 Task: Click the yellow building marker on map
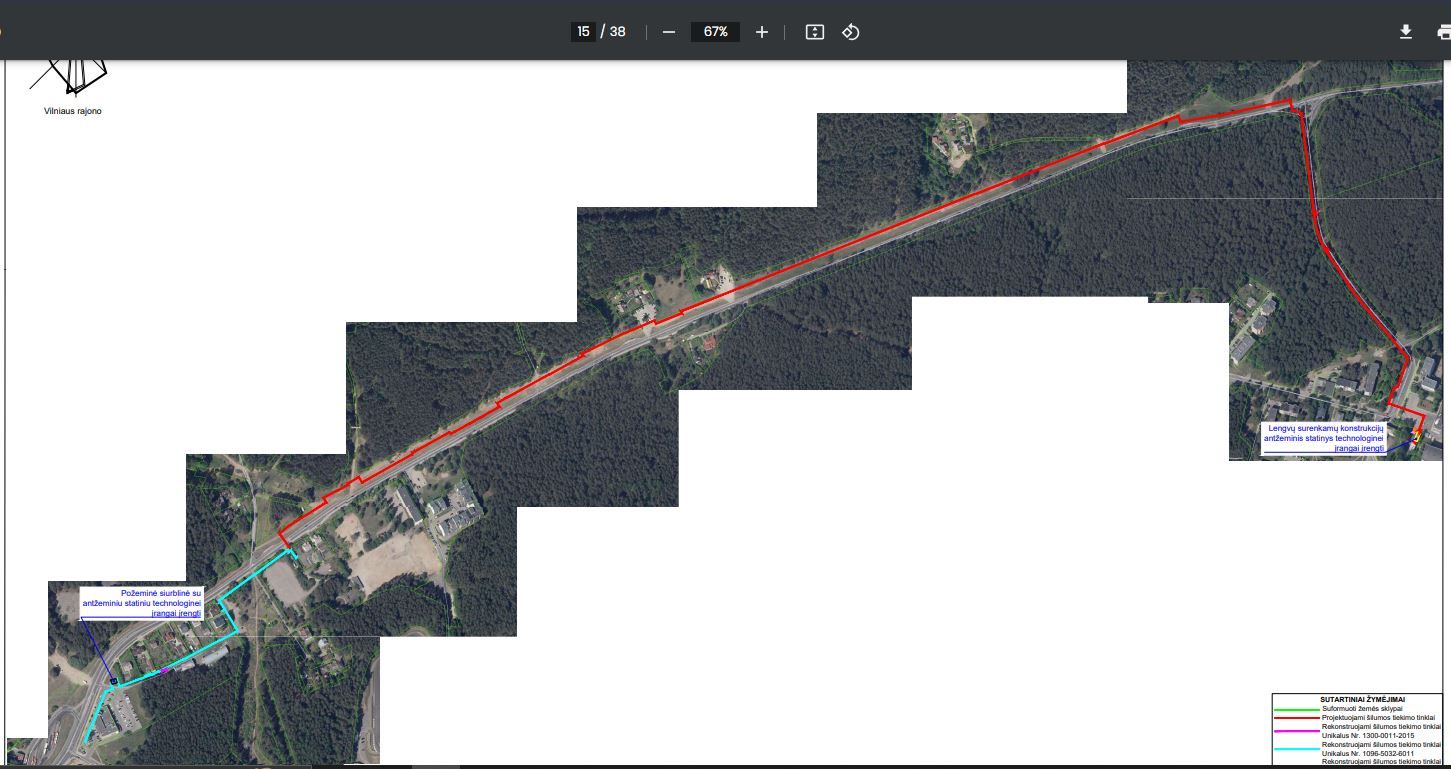(1416, 437)
